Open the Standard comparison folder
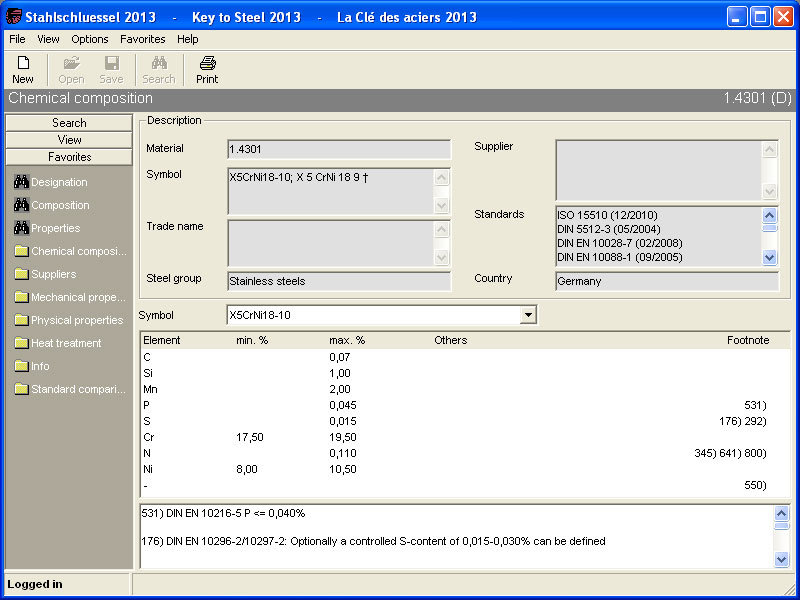Screen dimensions: 800x600 70,389
